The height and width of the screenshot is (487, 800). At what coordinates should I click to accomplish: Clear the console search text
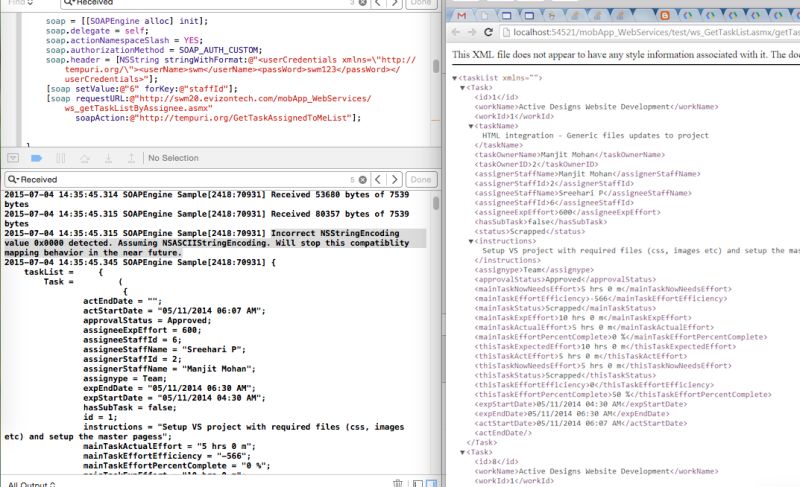point(362,180)
